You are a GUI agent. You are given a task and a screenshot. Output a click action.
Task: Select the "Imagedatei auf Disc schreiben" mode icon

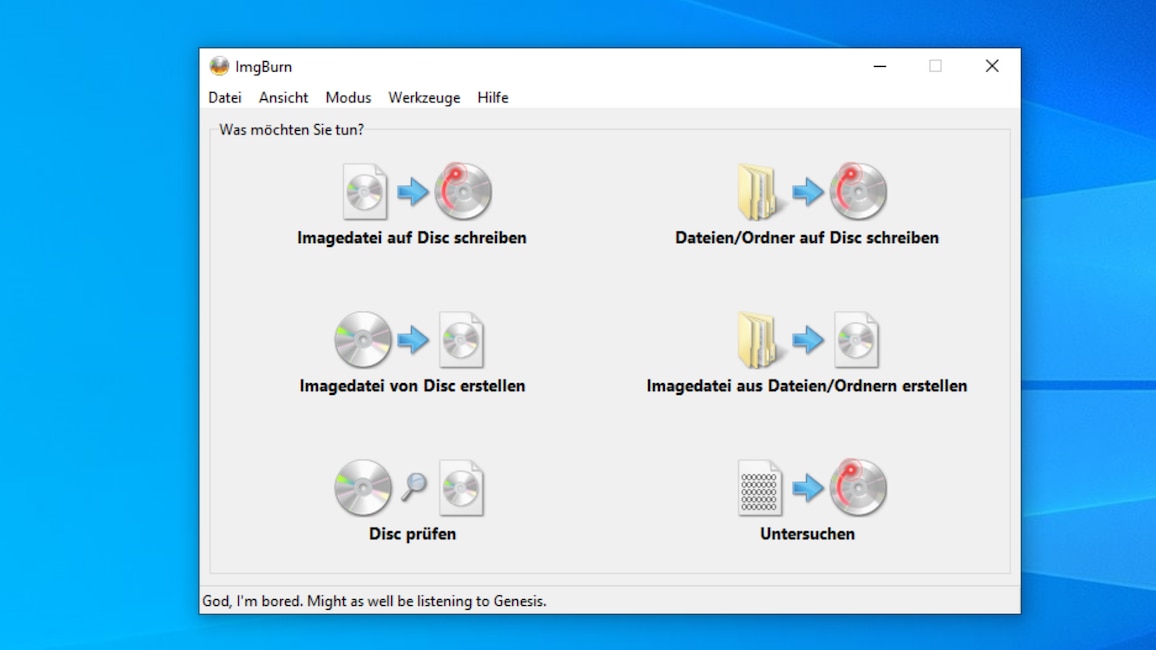[412, 192]
